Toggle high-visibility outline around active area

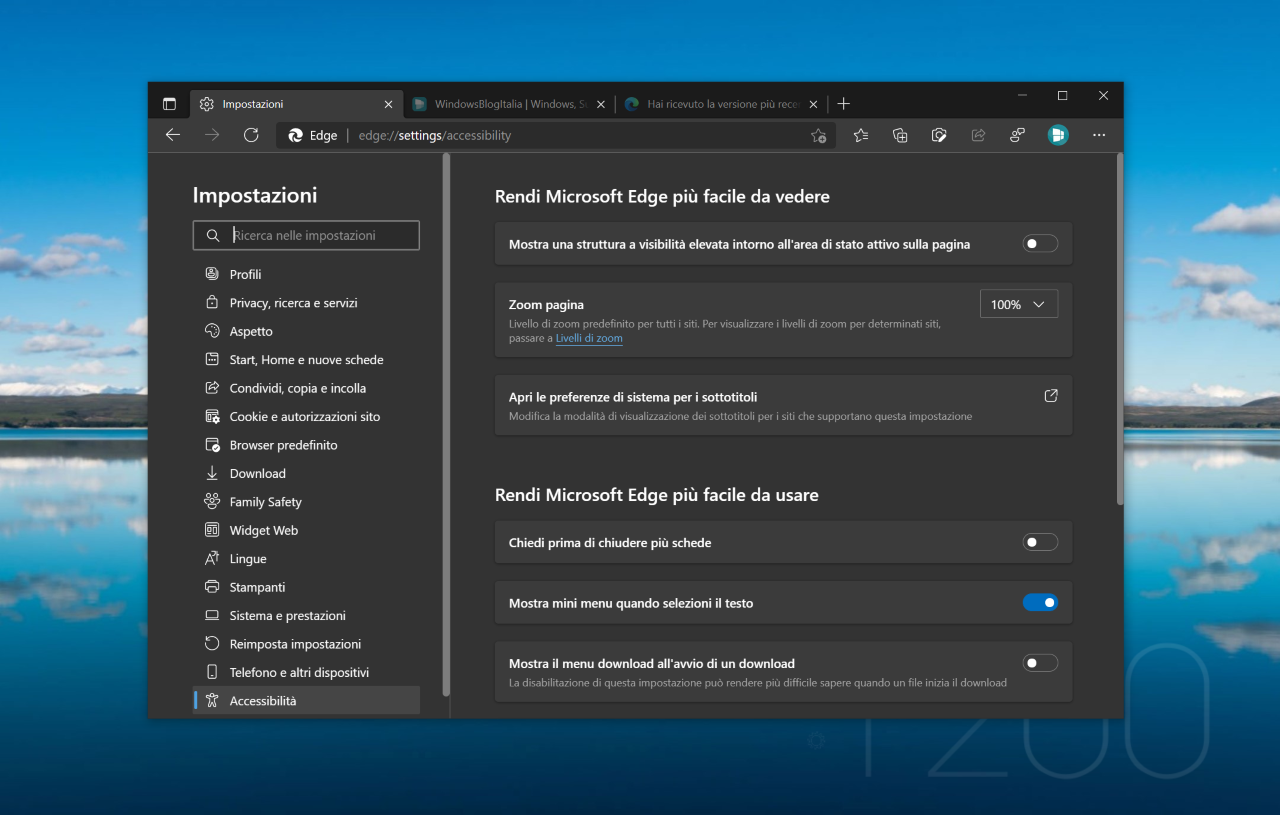[1040, 243]
